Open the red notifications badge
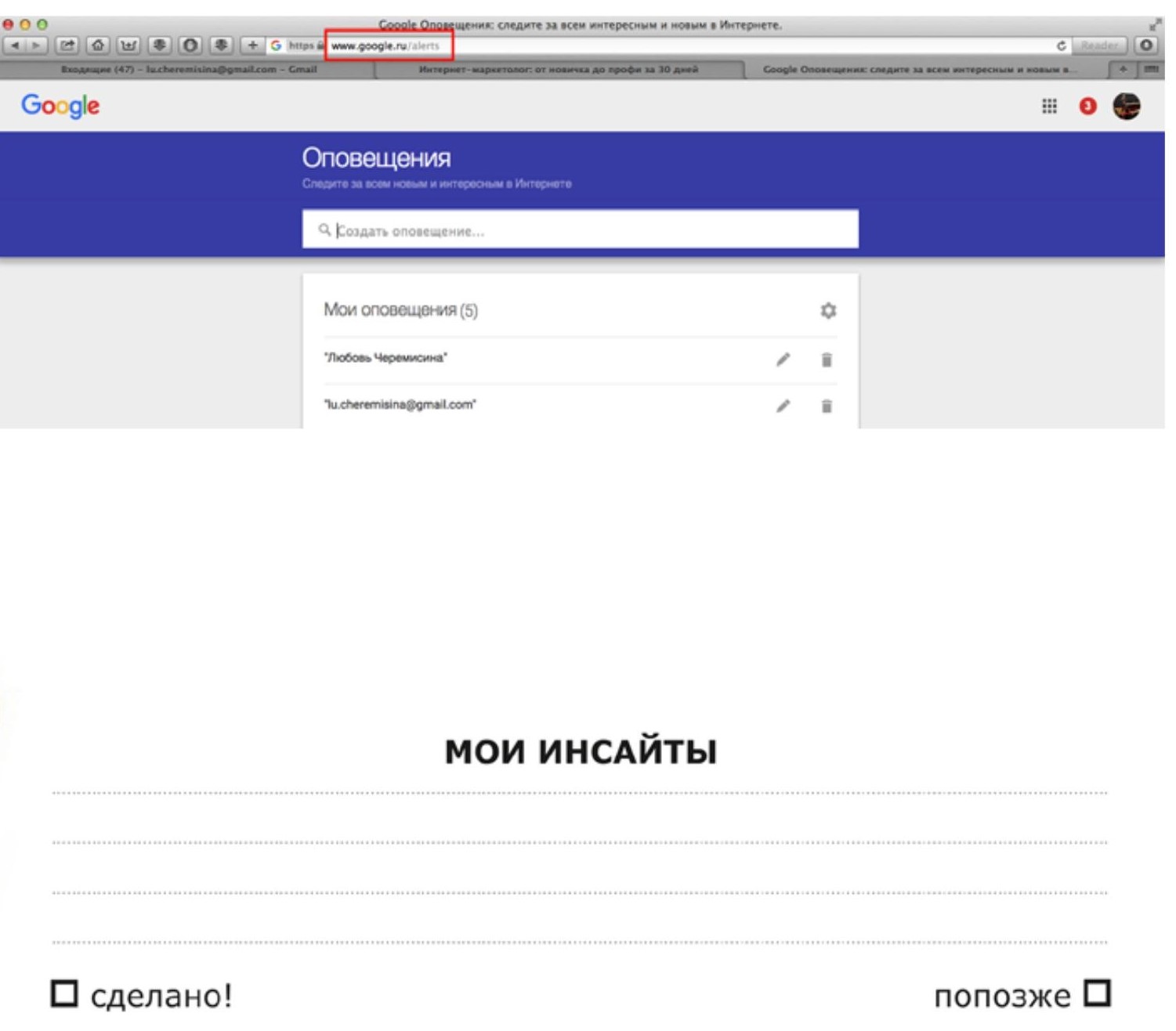1176x1031 pixels. pos(1087,106)
